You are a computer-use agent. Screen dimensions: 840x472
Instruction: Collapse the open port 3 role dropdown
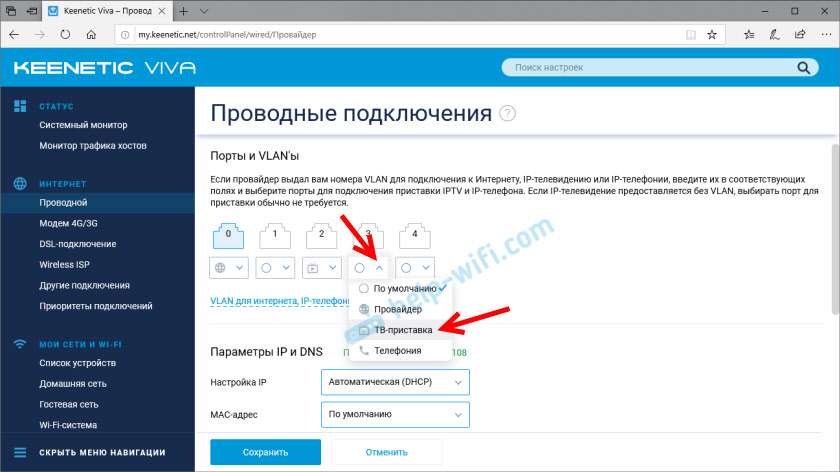tap(369, 268)
